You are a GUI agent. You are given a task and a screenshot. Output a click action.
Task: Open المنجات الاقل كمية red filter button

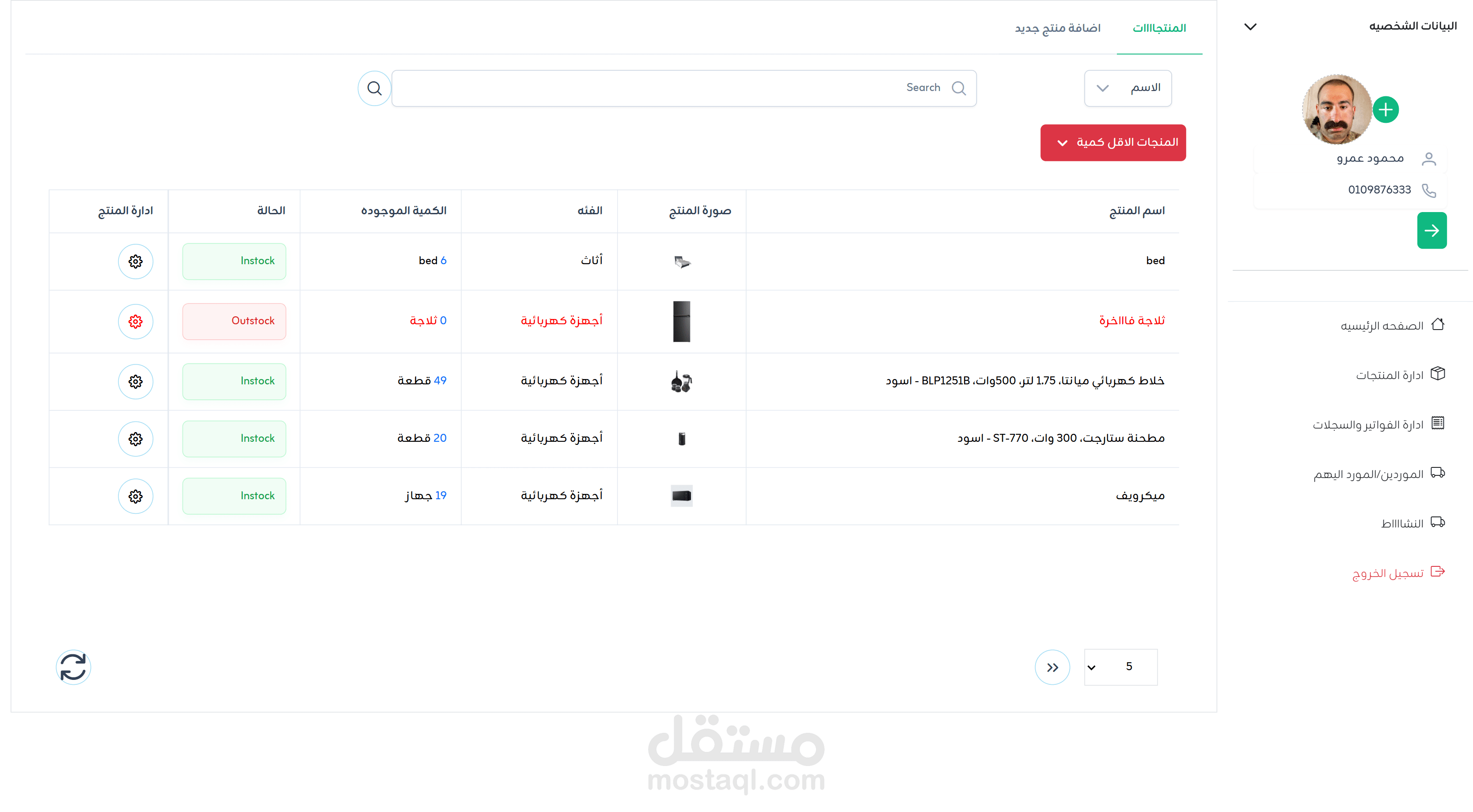pyautogui.click(x=1113, y=142)
